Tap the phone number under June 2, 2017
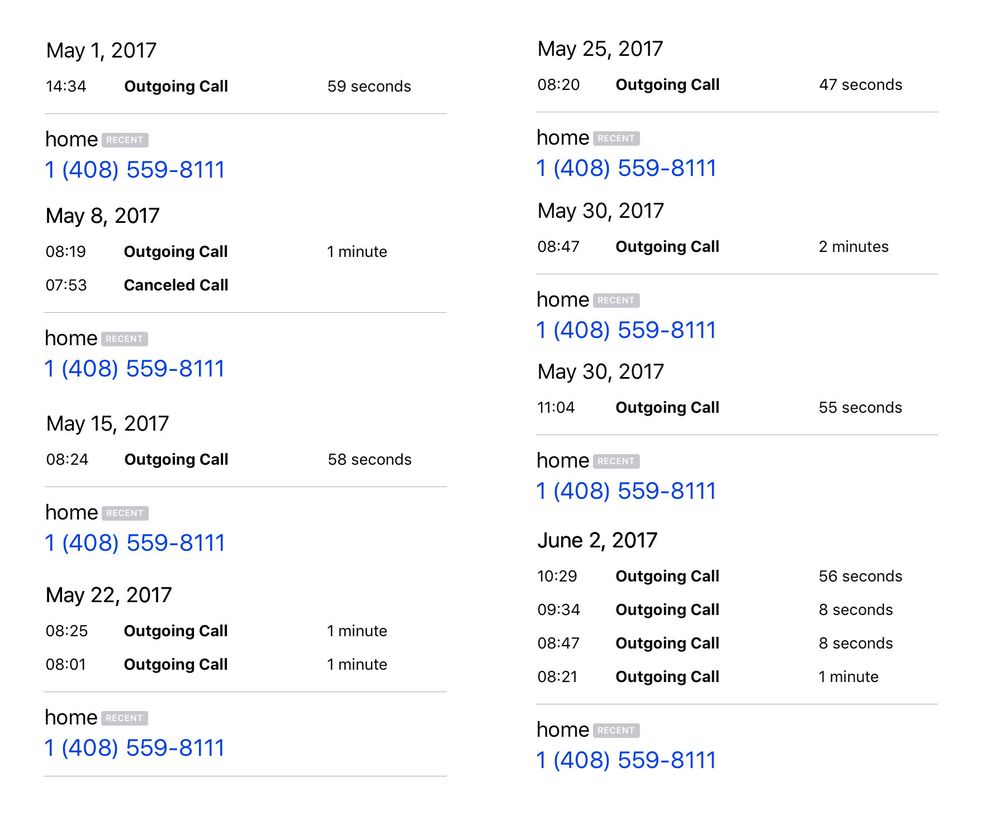 (626, 760)
